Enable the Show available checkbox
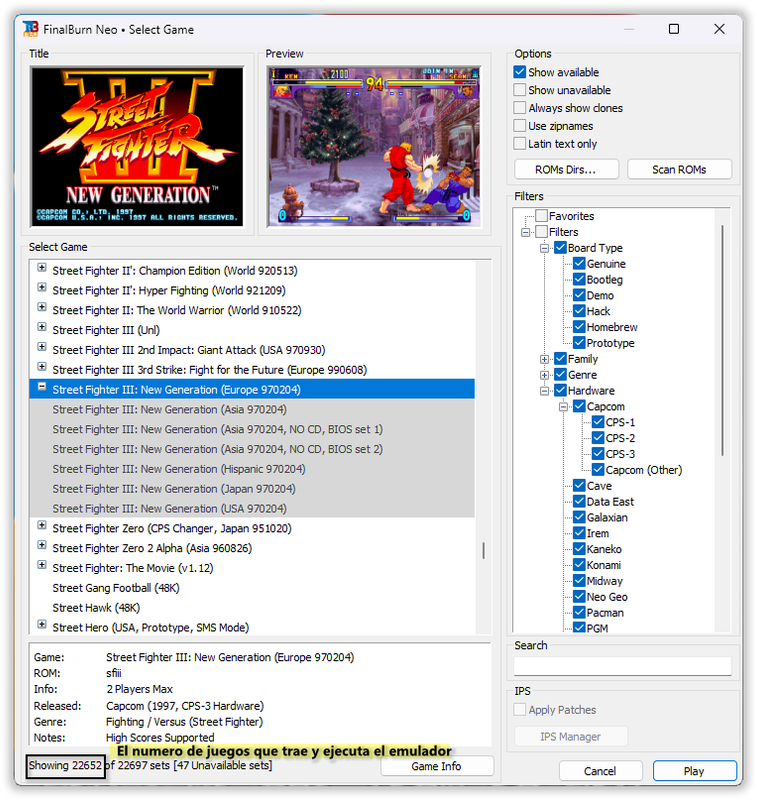757x800 pixels. 519,72
